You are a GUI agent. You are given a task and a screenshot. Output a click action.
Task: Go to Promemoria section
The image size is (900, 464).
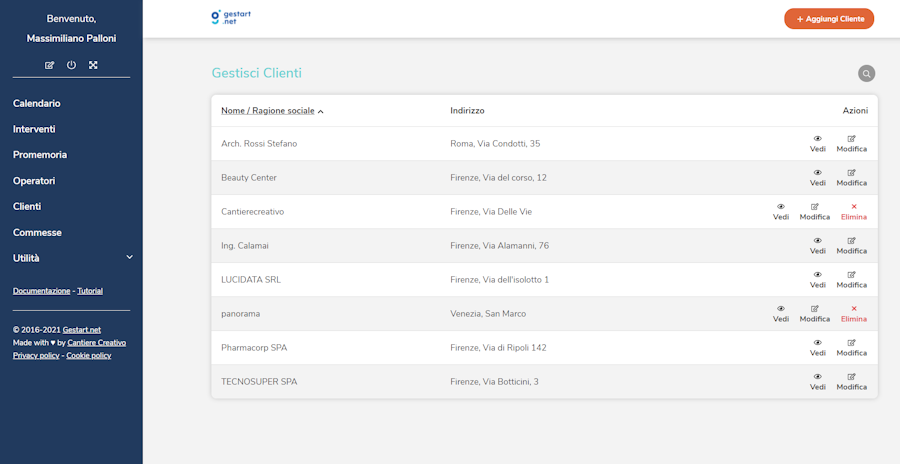(40, 155)
